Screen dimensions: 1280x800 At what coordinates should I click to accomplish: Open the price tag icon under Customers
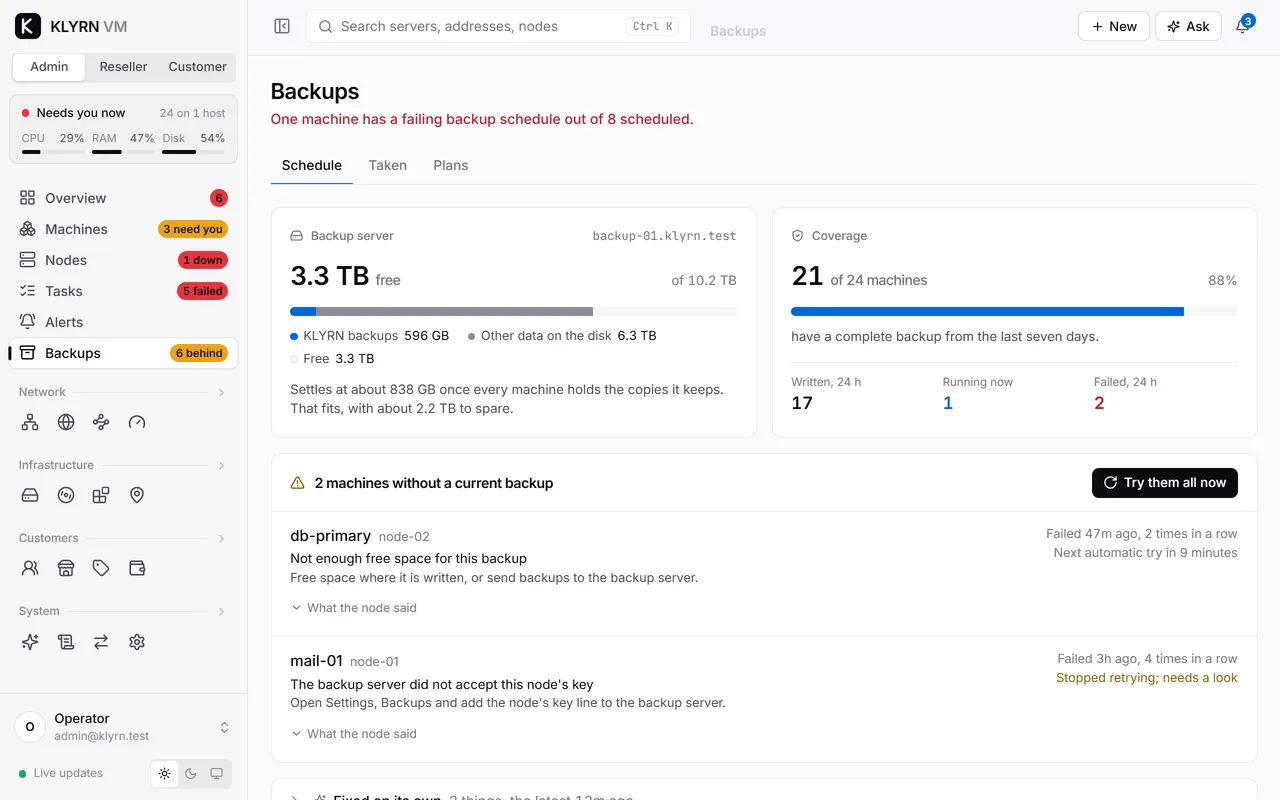[x=101, y=568]
